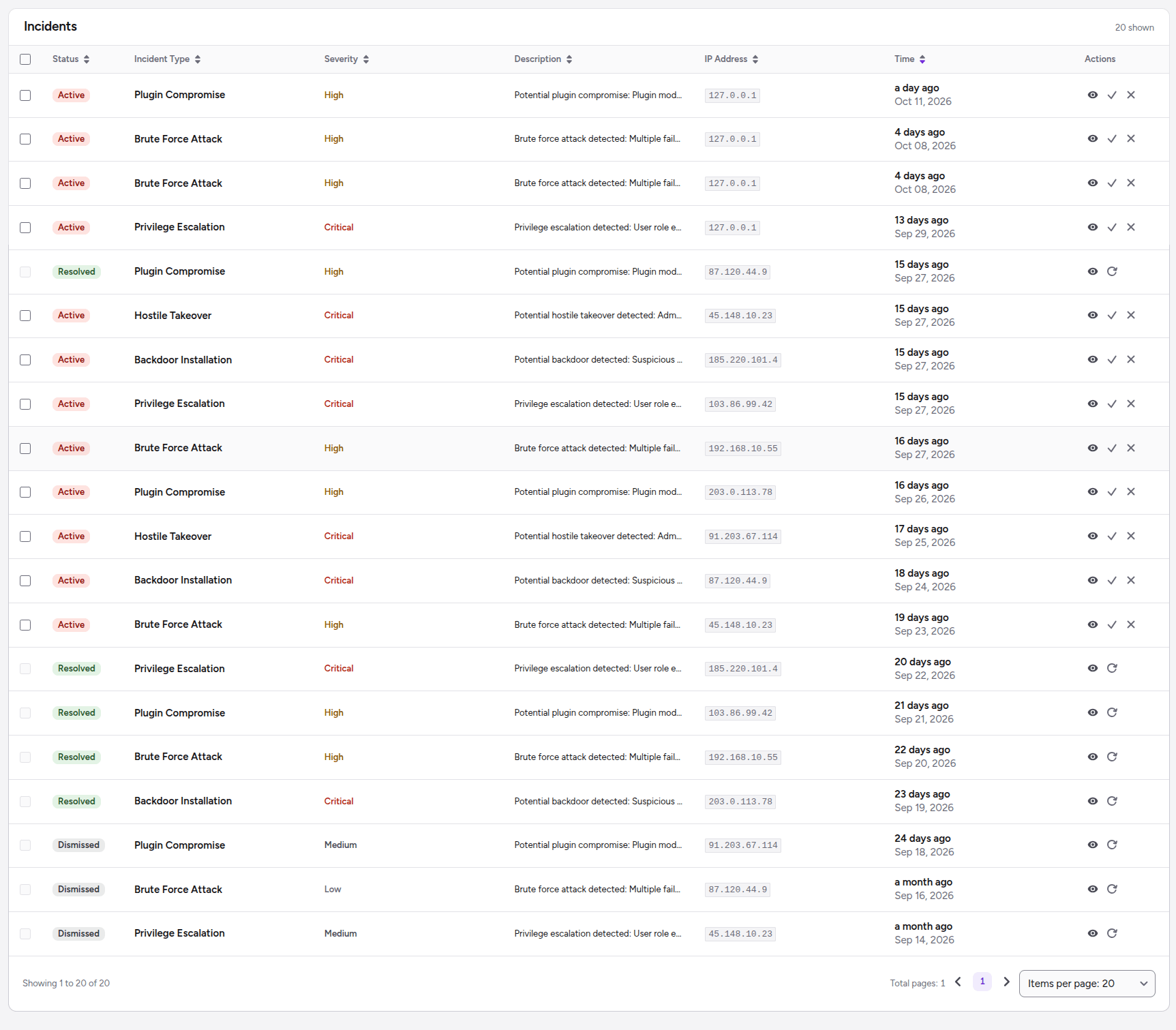Click the Resolved badge on the Sep 21 row
This screenshot has width=1176, height=1030.
click(x=76, y=712)
